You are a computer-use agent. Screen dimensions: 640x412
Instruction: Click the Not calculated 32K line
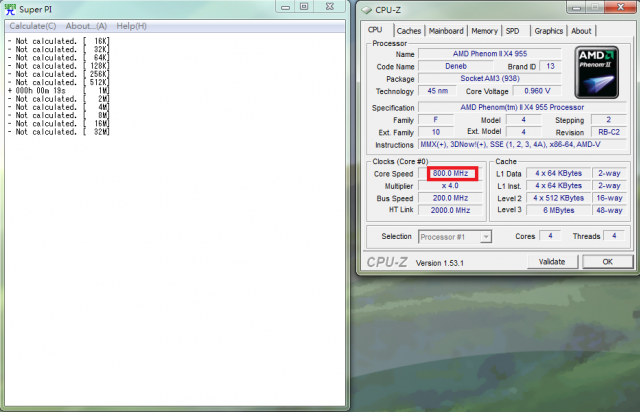[x=58, y=49]
